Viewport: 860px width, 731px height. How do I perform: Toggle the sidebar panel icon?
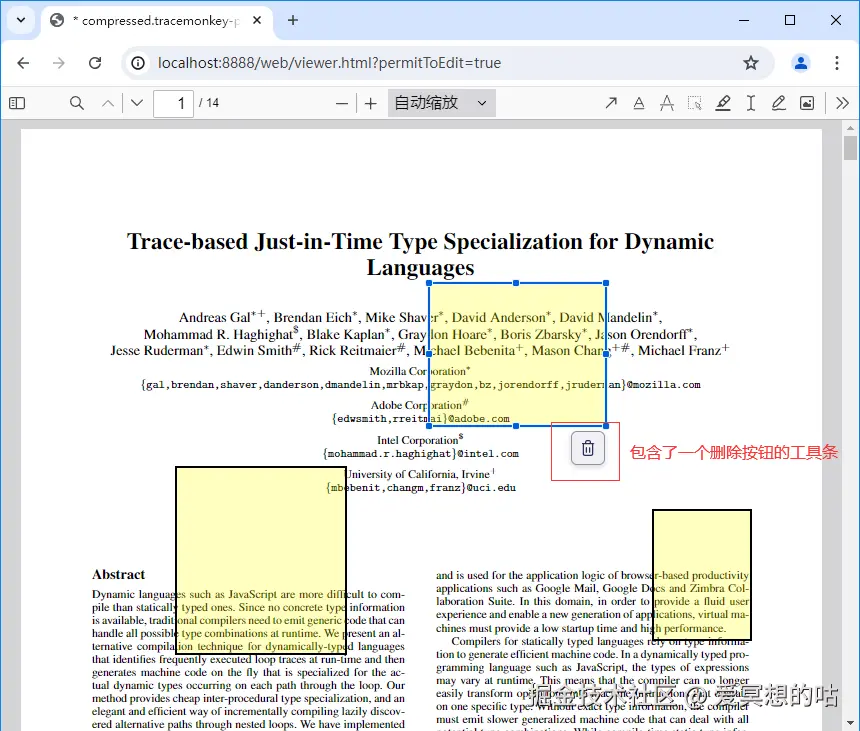point(17,103)
